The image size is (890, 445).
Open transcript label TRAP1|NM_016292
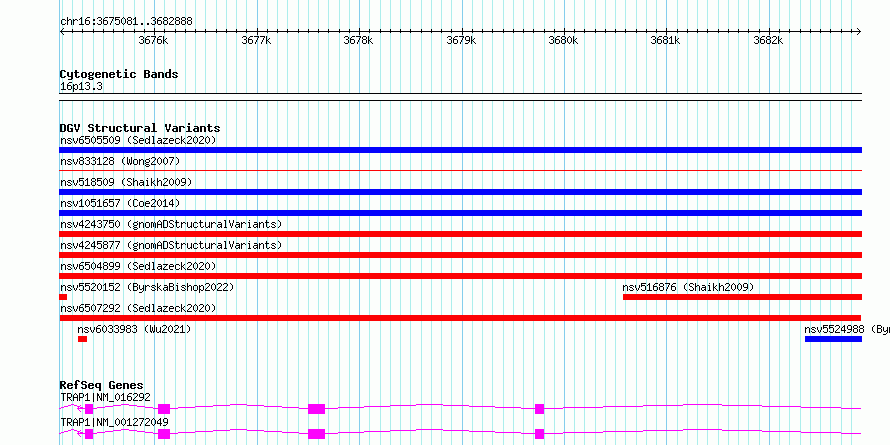click(x=106, y=397)
